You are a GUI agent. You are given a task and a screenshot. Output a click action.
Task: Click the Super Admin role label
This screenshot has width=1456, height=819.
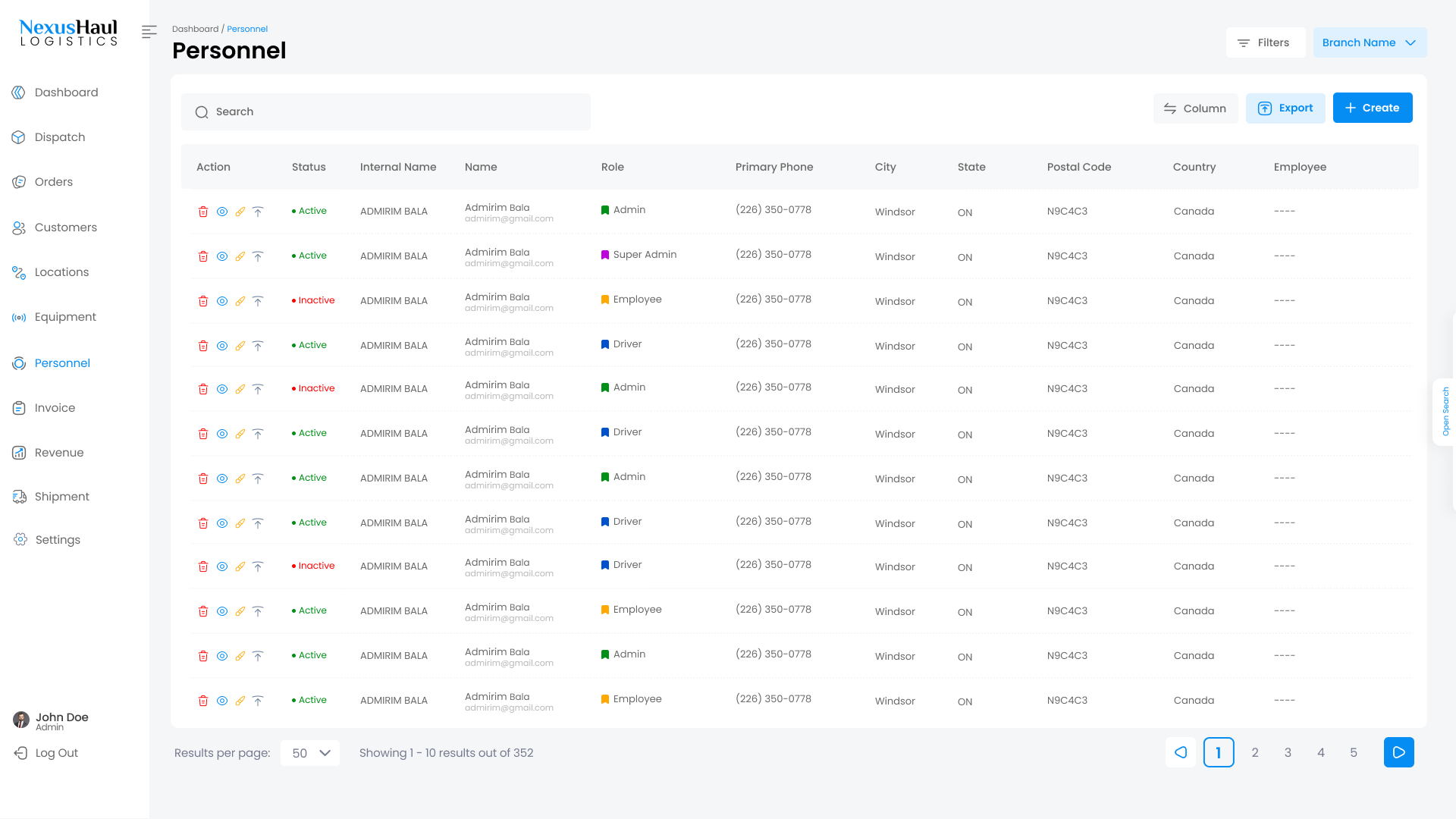click(645, 255)
